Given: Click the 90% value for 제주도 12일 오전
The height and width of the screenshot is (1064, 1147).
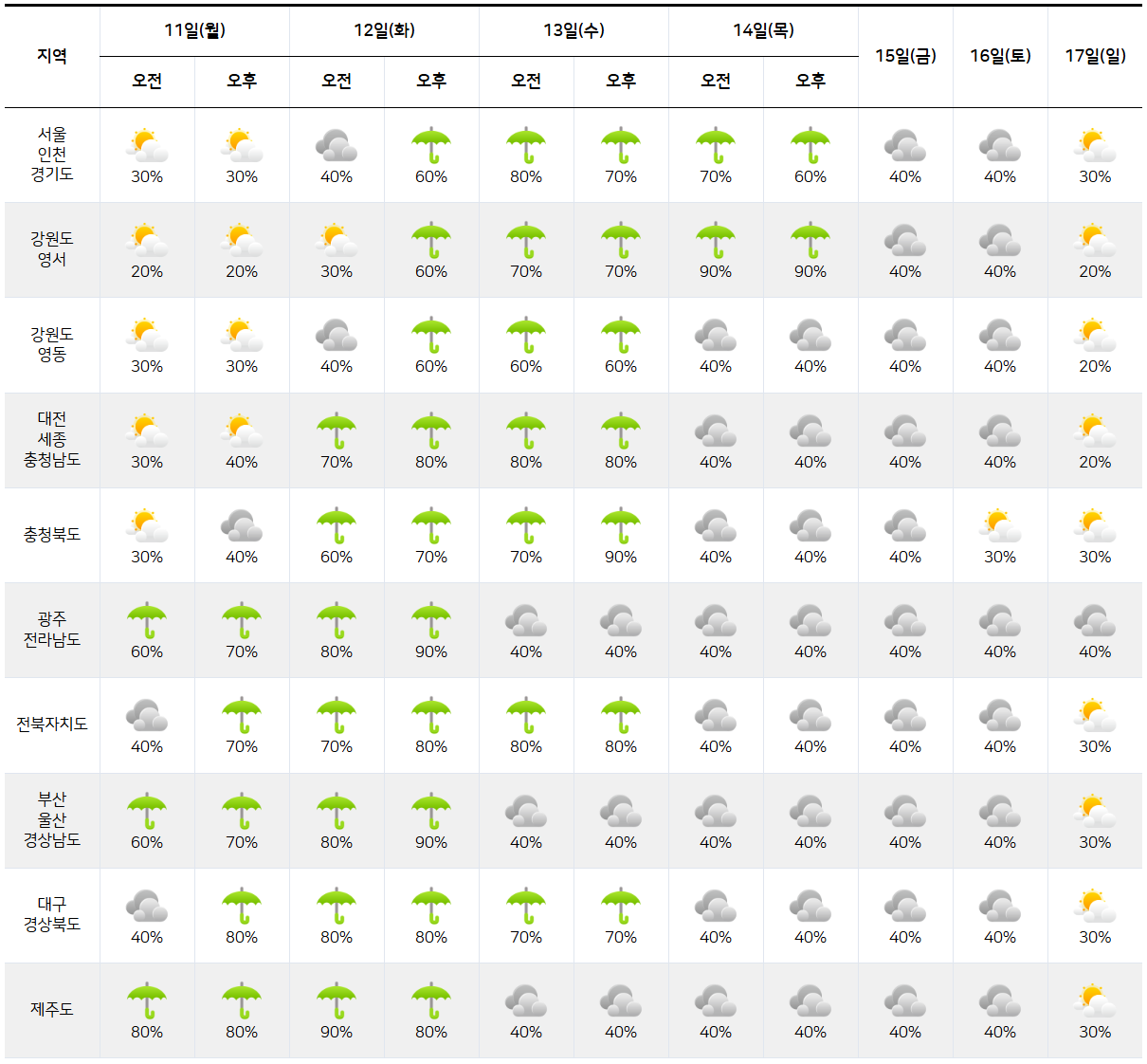Looking at the screenshot, I should pos(337,1033).
